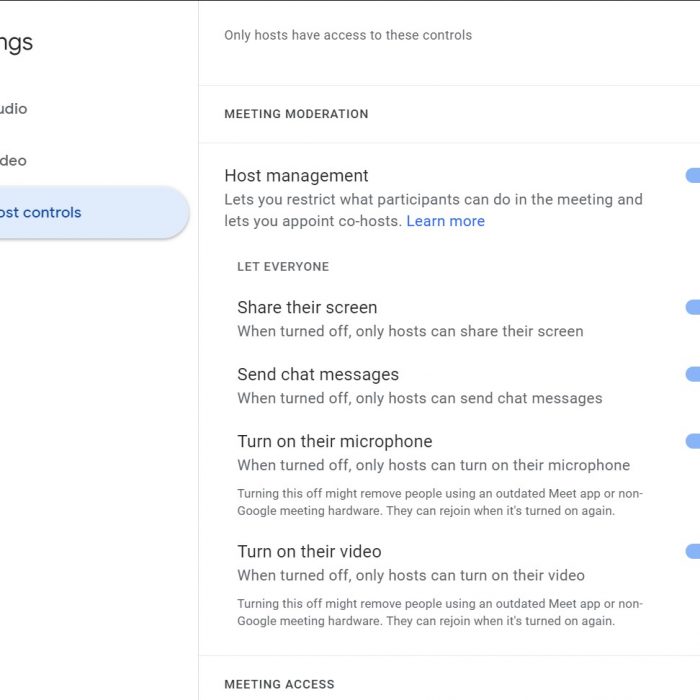Toggle the Turn on their microphone switch
The height and width of the screenshot is (700, 700).
[693, 441]
